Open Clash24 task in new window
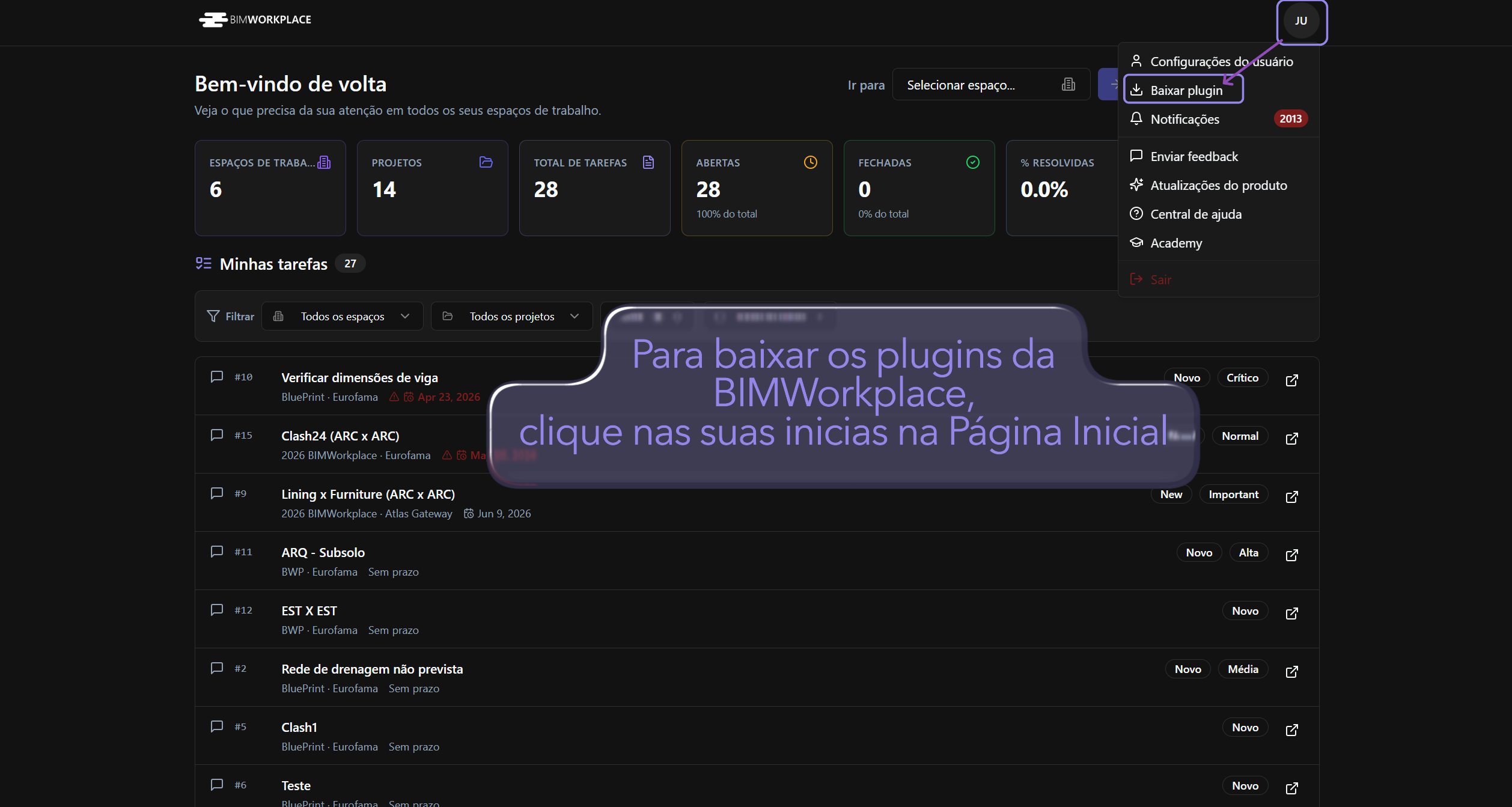Screen dimensions: 1512x807 tap(1292, 439)
